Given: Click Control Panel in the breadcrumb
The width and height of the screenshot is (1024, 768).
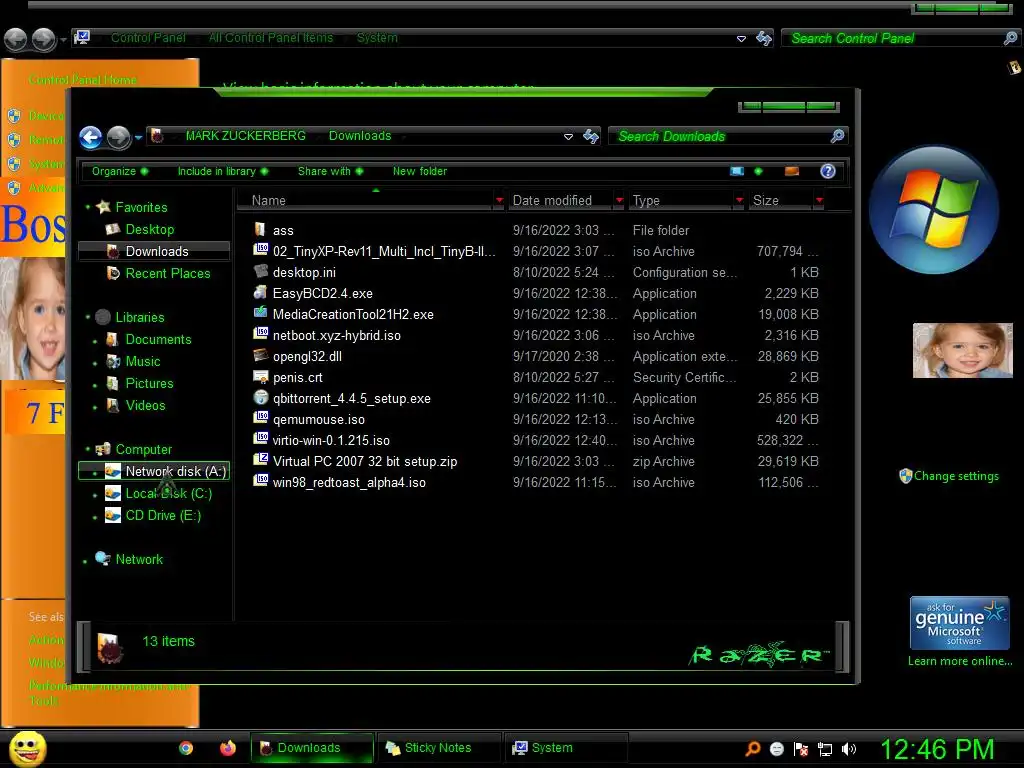Looking at the screenshot, I should pyautogui.click(x=148, y=38).
